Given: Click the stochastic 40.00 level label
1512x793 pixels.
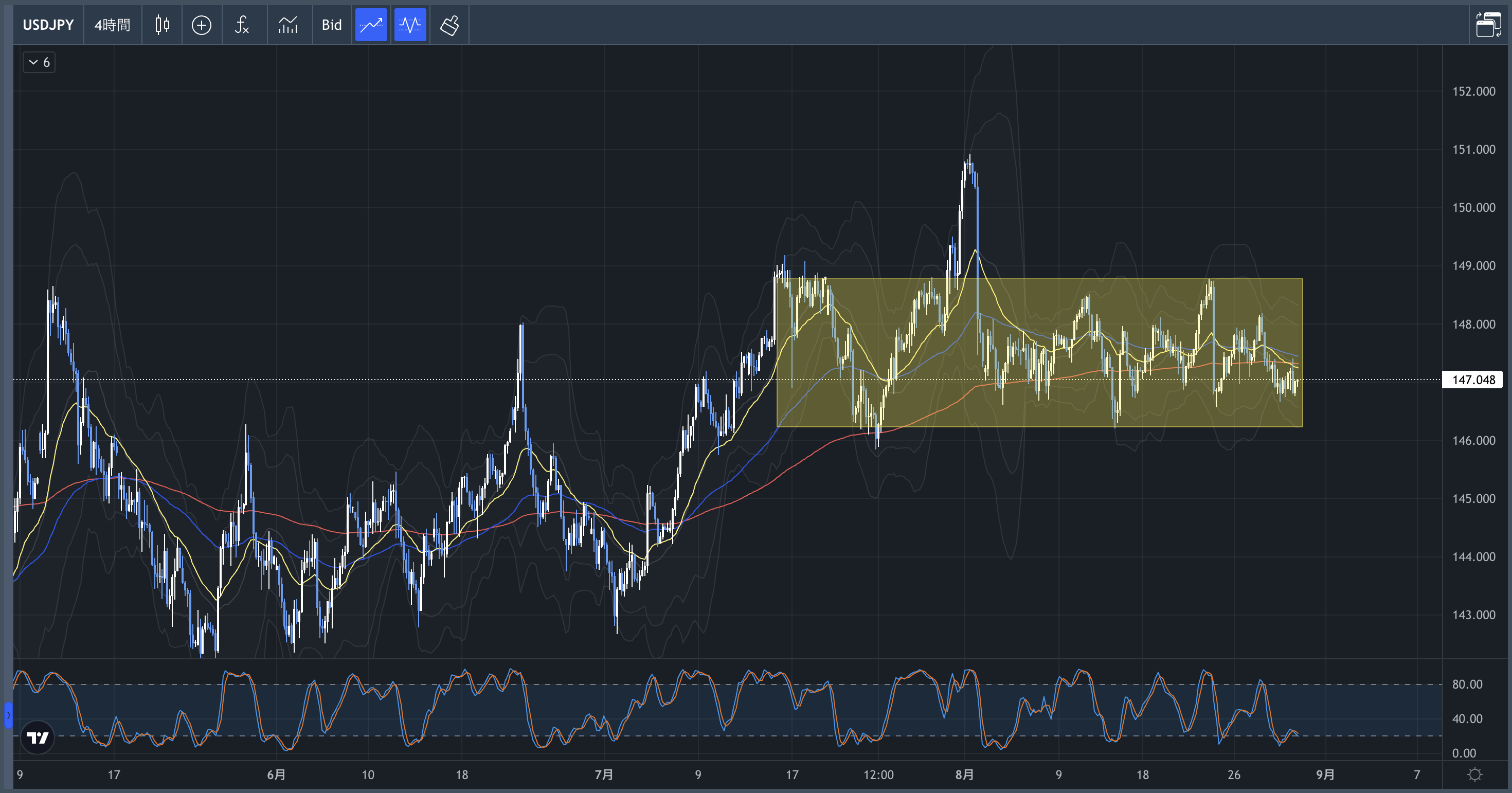Looking at the screenshot, I should pos(1467,718).
